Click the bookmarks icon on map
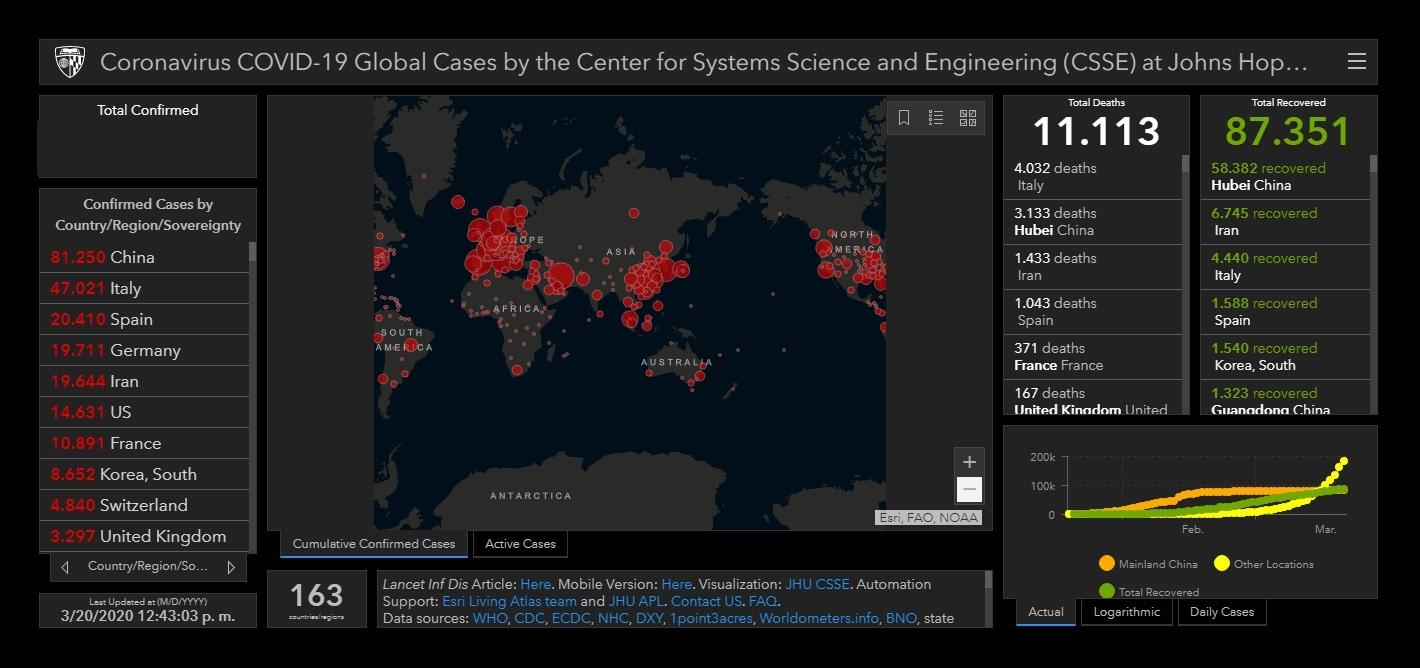The width and height of the screenshot is (1420, 668). (904, 118)
